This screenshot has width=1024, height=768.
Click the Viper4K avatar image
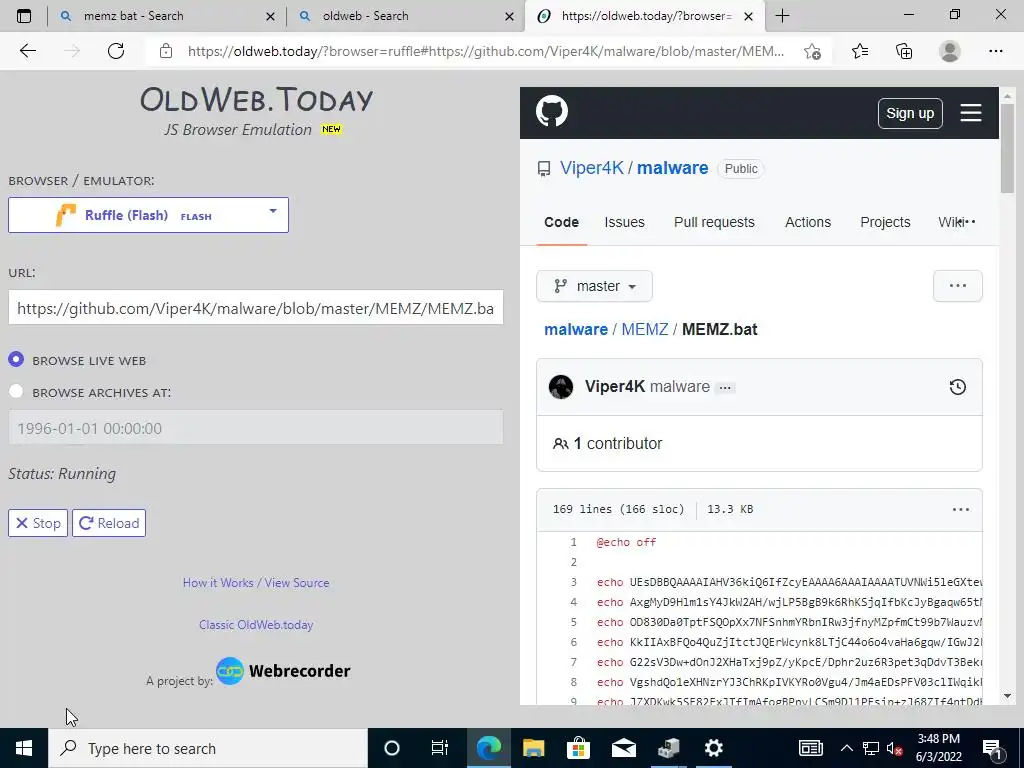click(561, 387)
